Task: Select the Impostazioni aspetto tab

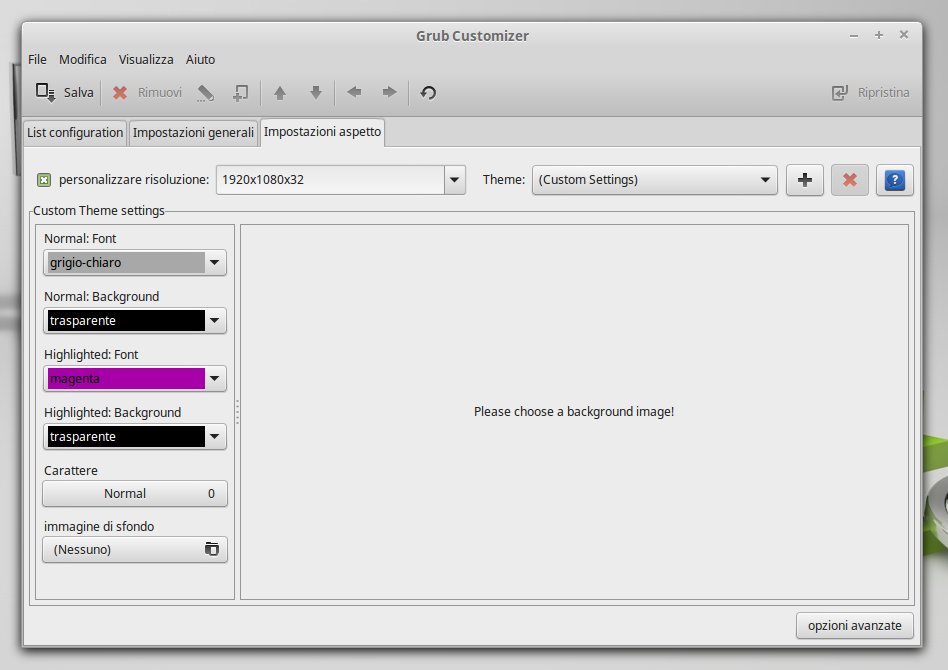Action: point(322,132)
